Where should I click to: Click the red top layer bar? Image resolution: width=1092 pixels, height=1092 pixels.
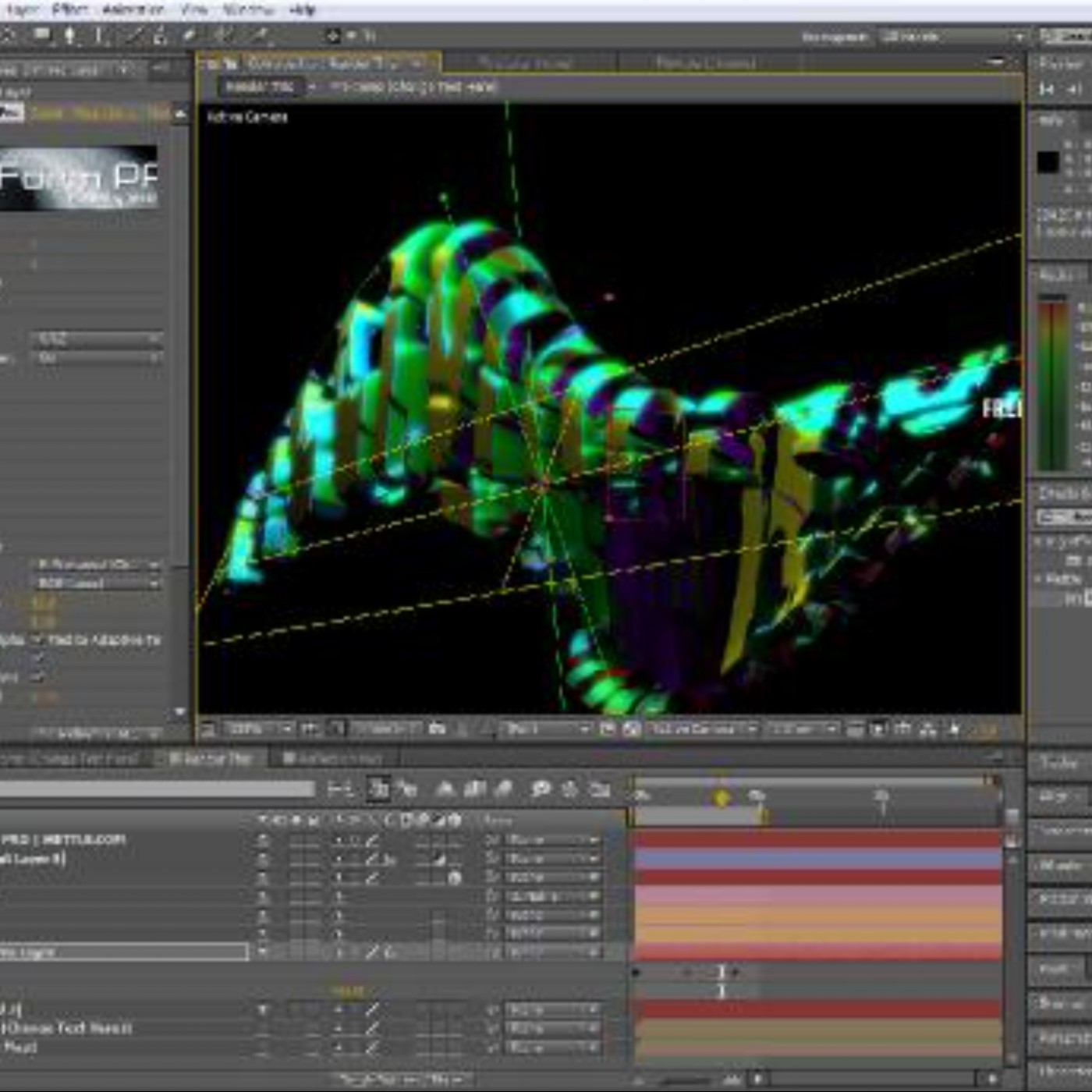point(817,839)
